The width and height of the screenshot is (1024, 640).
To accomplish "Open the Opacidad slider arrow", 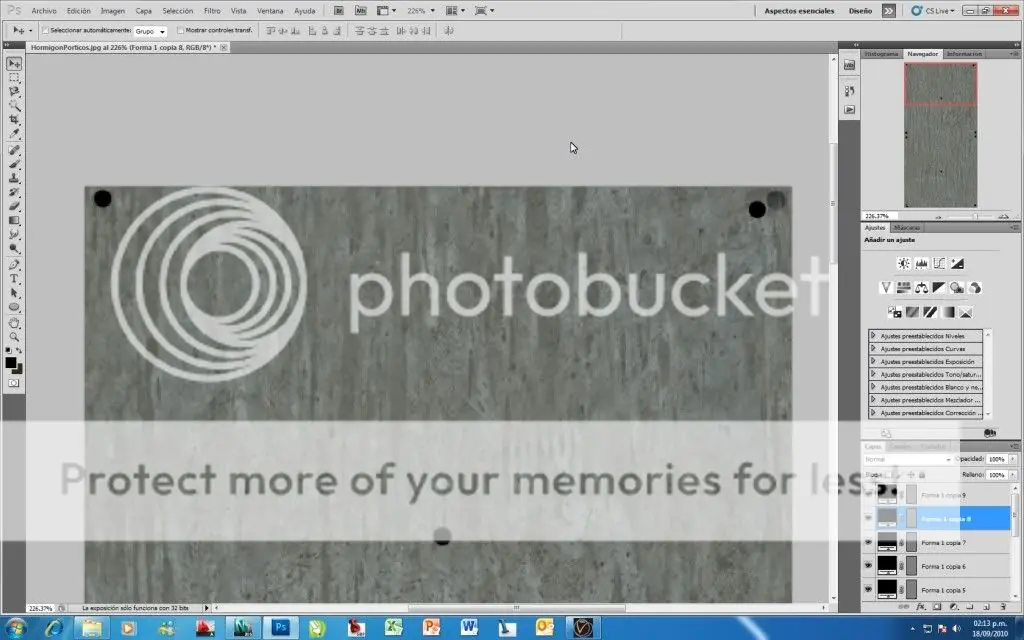I will pyautogui.click(x=1013, y=459).
